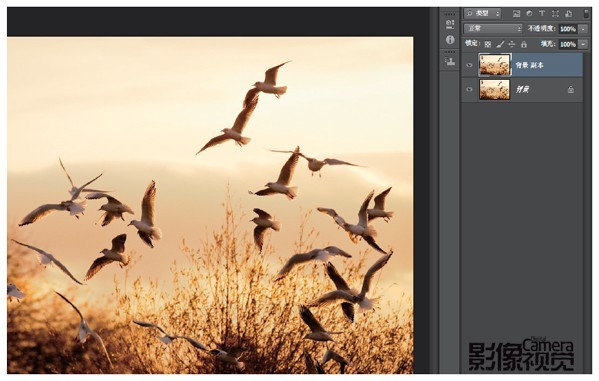Viewport: 599px width, 381px height.
Task: Select the 背景 副本 layer name
Action: tap(529, 65)
